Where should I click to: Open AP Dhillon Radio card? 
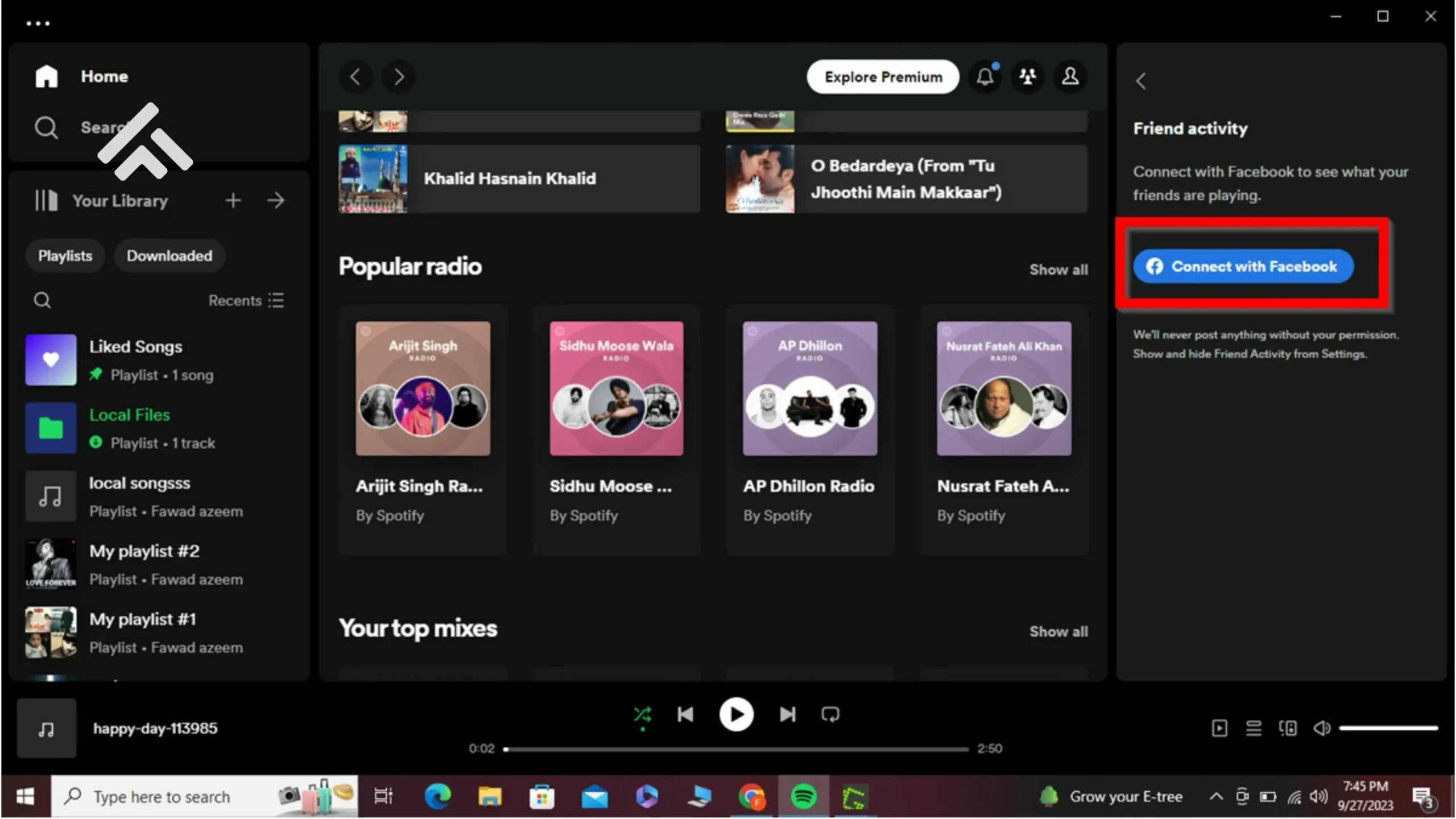click(810, 429)
